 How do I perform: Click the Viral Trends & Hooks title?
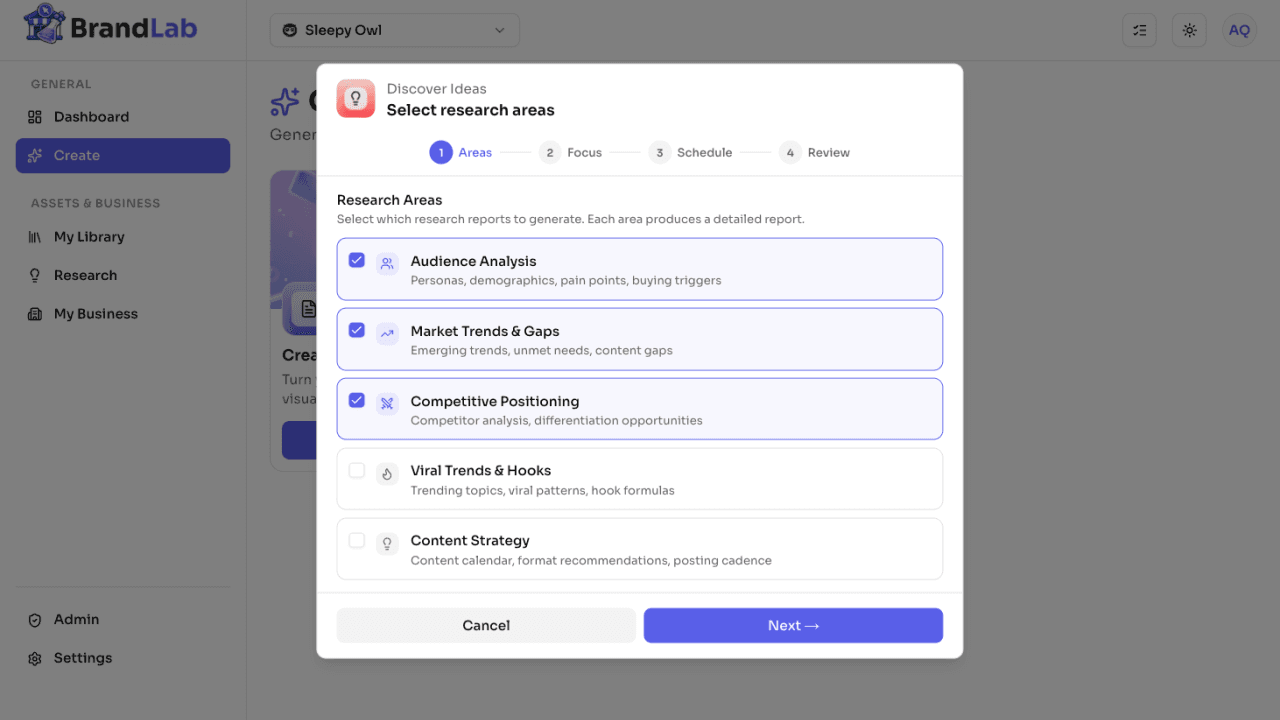pyautogui.click(x=481, y=471)
